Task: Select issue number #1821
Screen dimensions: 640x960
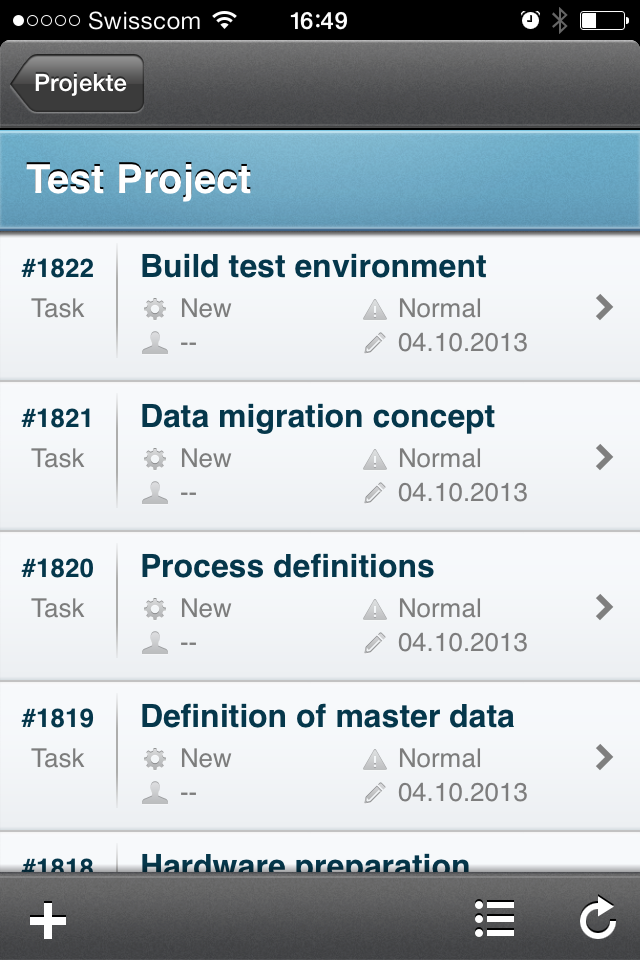Action: coord(57,419)
